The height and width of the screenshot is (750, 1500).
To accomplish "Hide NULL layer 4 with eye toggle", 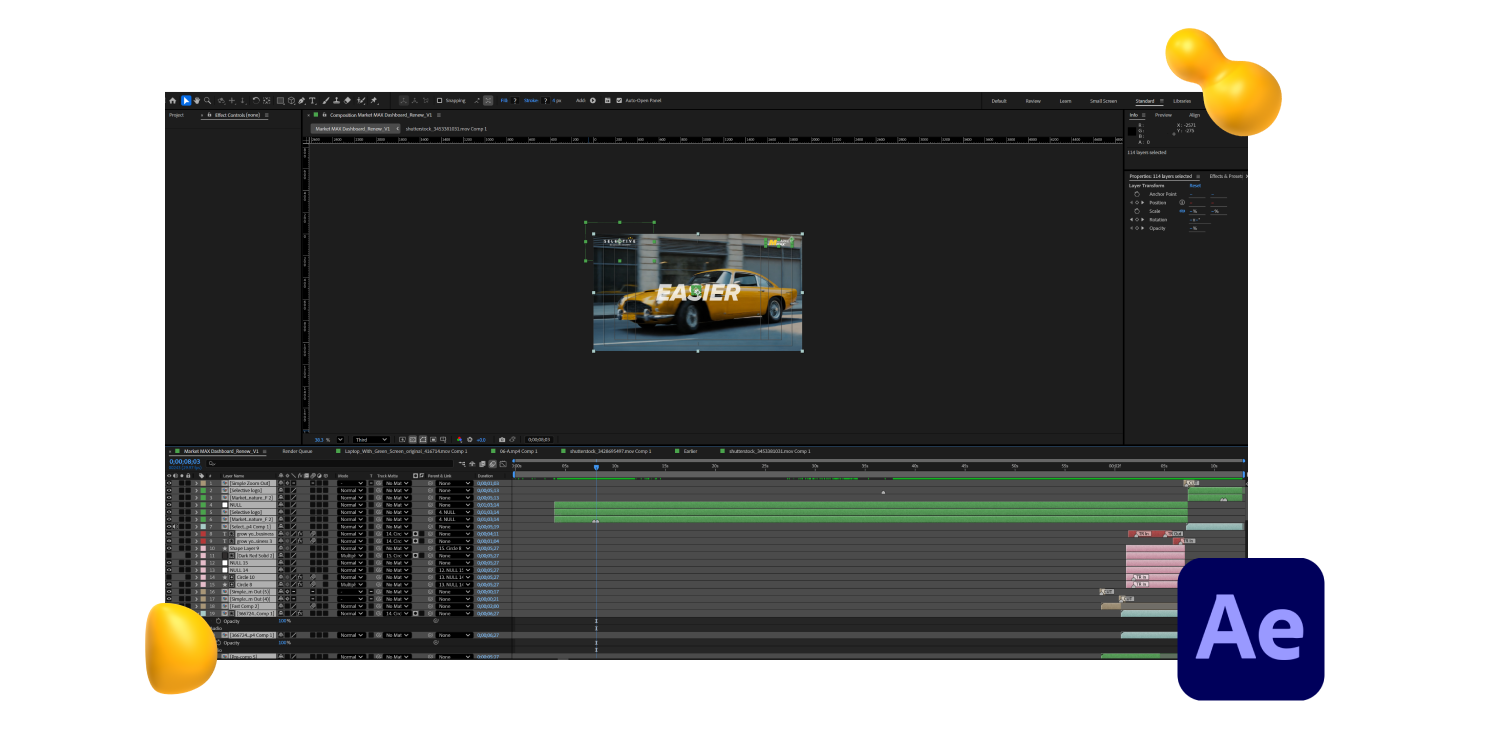I will coord(169,505).
